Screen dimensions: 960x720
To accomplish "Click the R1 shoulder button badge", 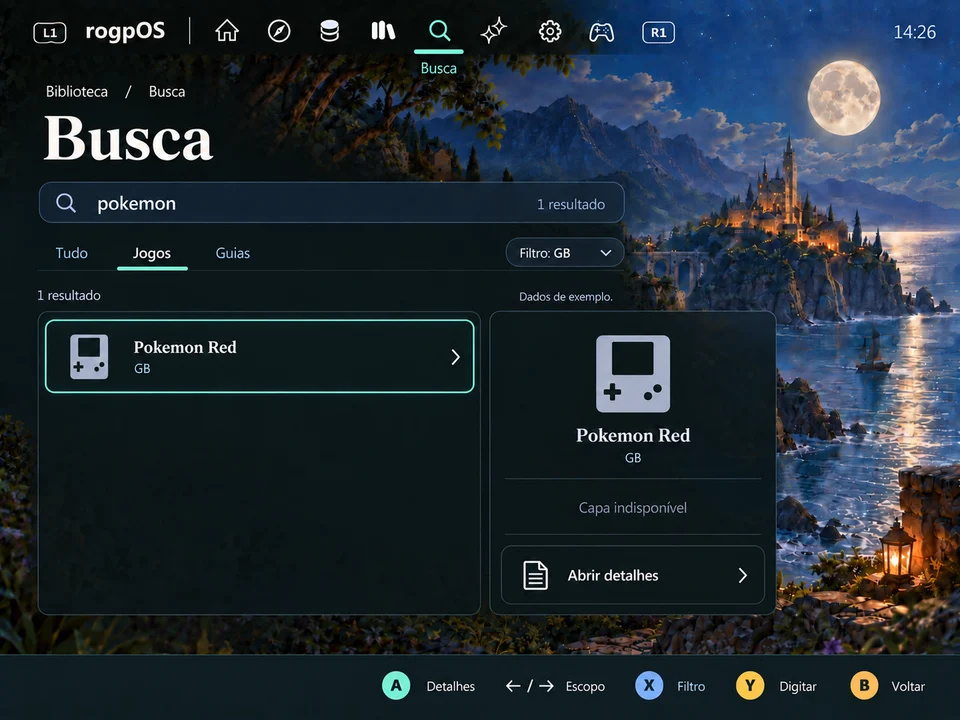I will (658, 32).
